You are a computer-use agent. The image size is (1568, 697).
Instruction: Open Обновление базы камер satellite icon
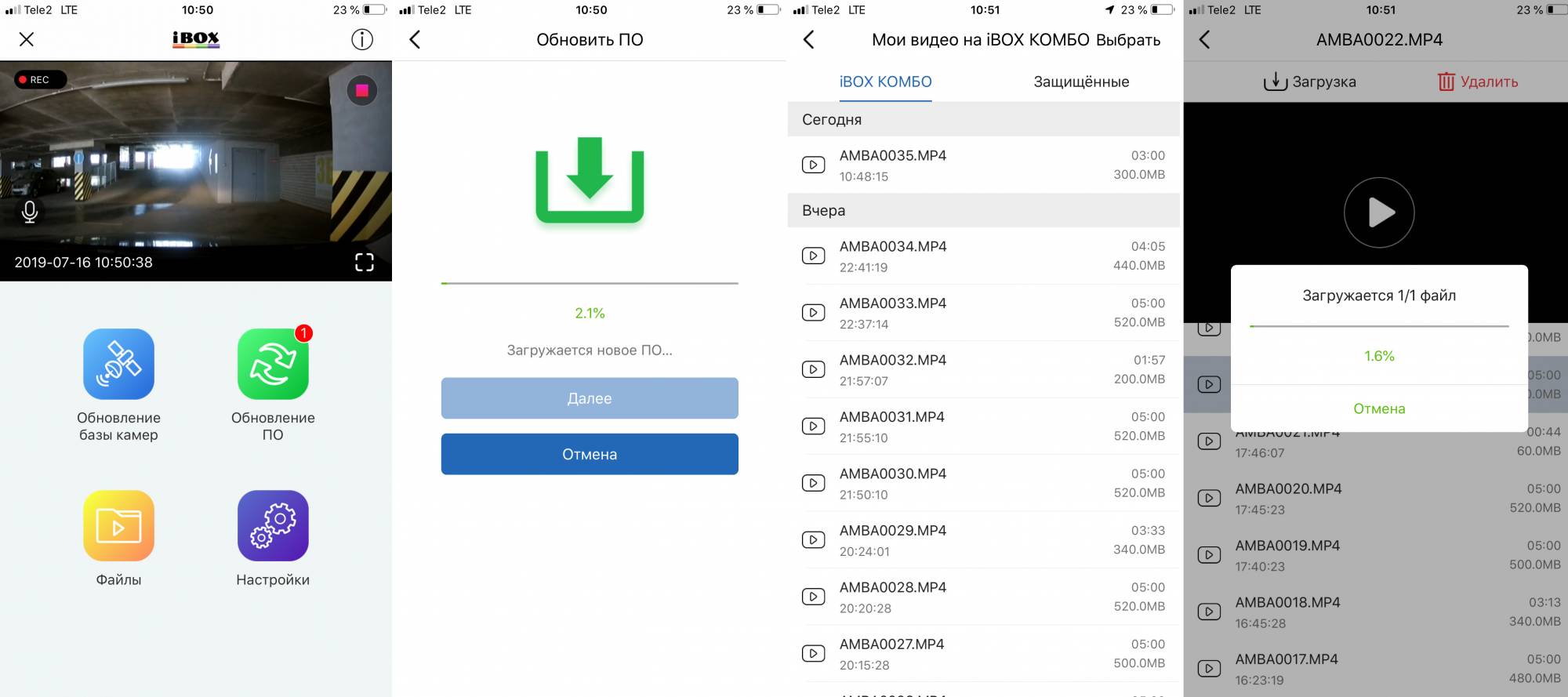[118, 364]
